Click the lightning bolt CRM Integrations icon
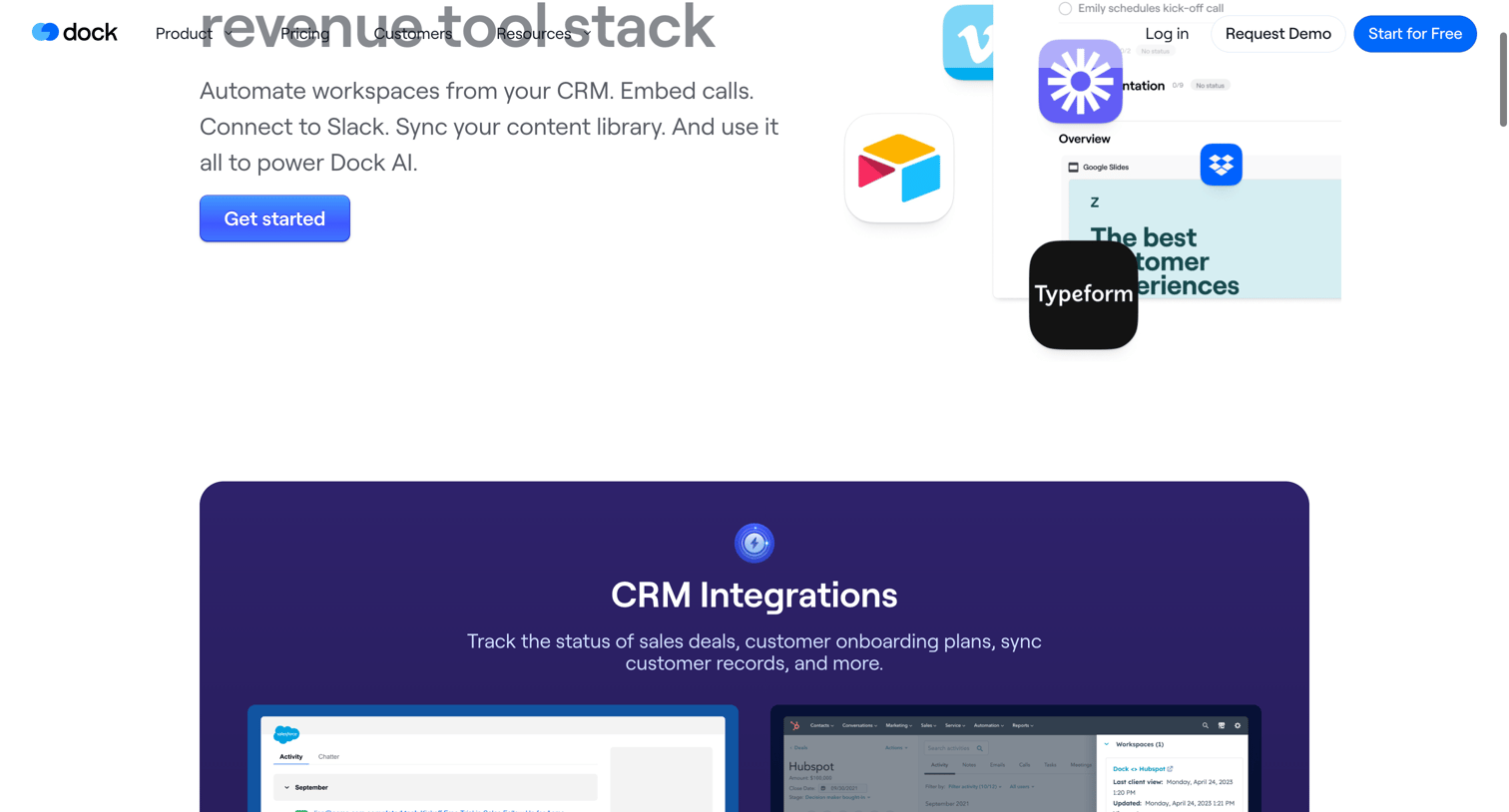 (754, 543)
